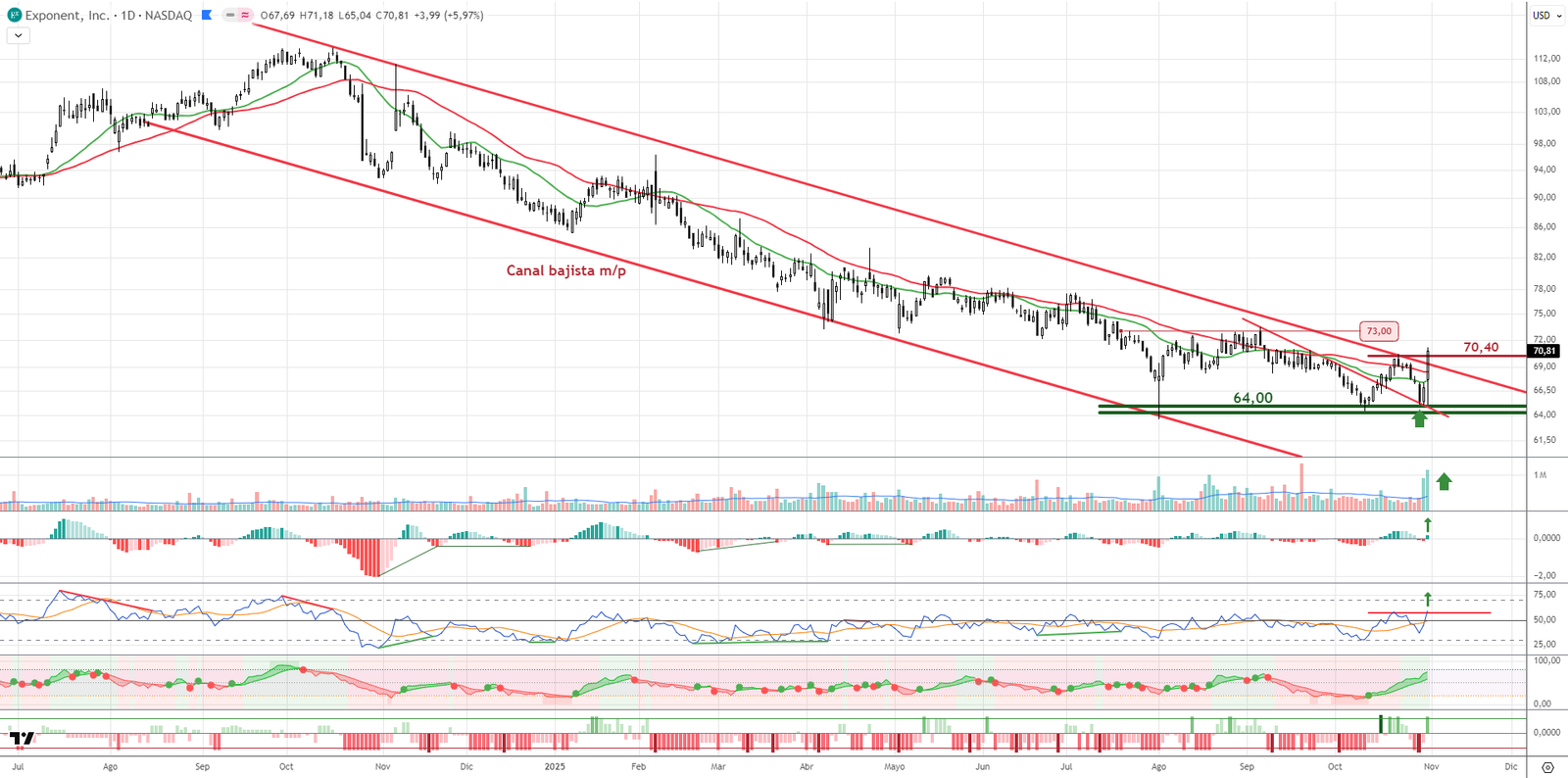Select the 70,40 resistance level label
This screenshot has width=1568, height=778.
click(x=1480, y=347)
